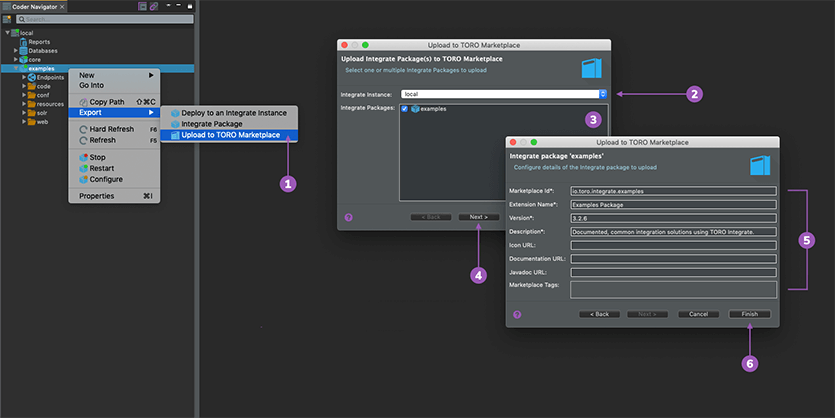Choose Restart from context menu
This screenshot has width=835, height=418.
114,168
